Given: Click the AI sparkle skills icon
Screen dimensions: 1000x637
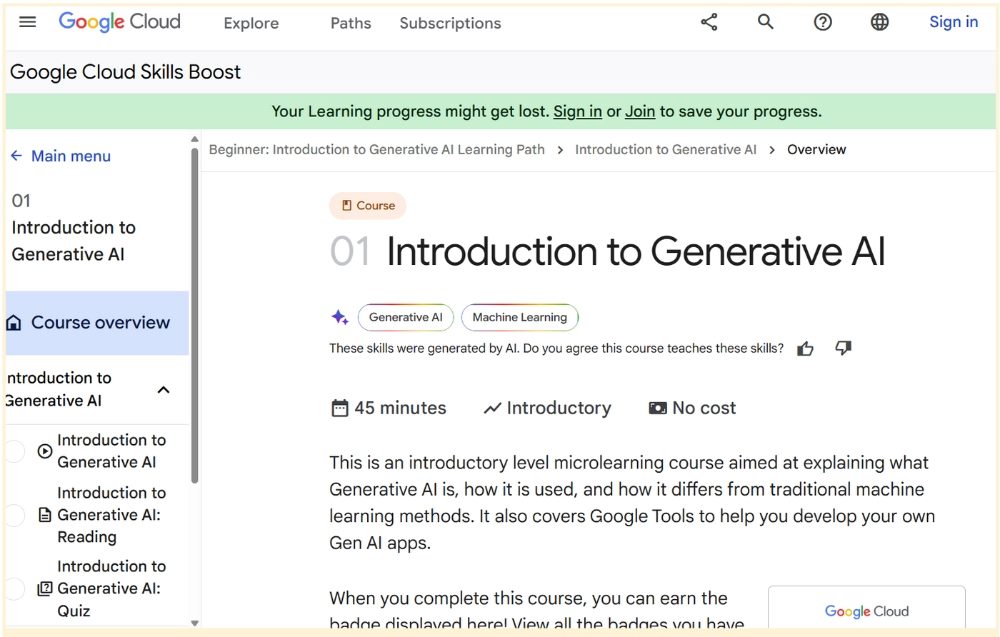Looking at the screenshot, I should tap(339, 317).
